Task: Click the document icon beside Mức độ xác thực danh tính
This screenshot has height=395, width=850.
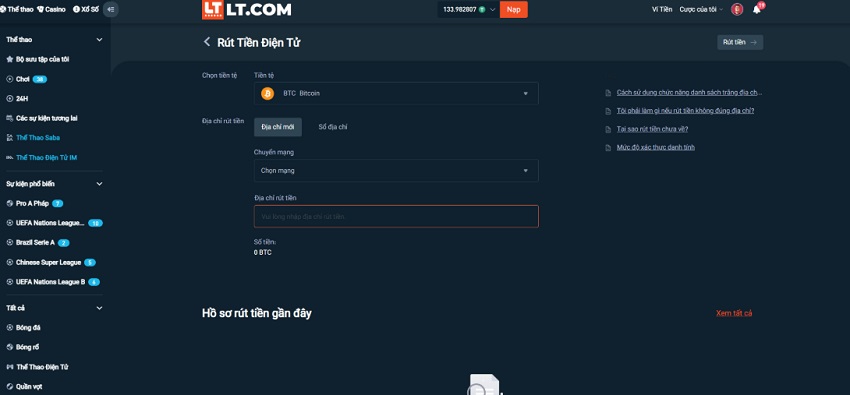Action: 608,147
